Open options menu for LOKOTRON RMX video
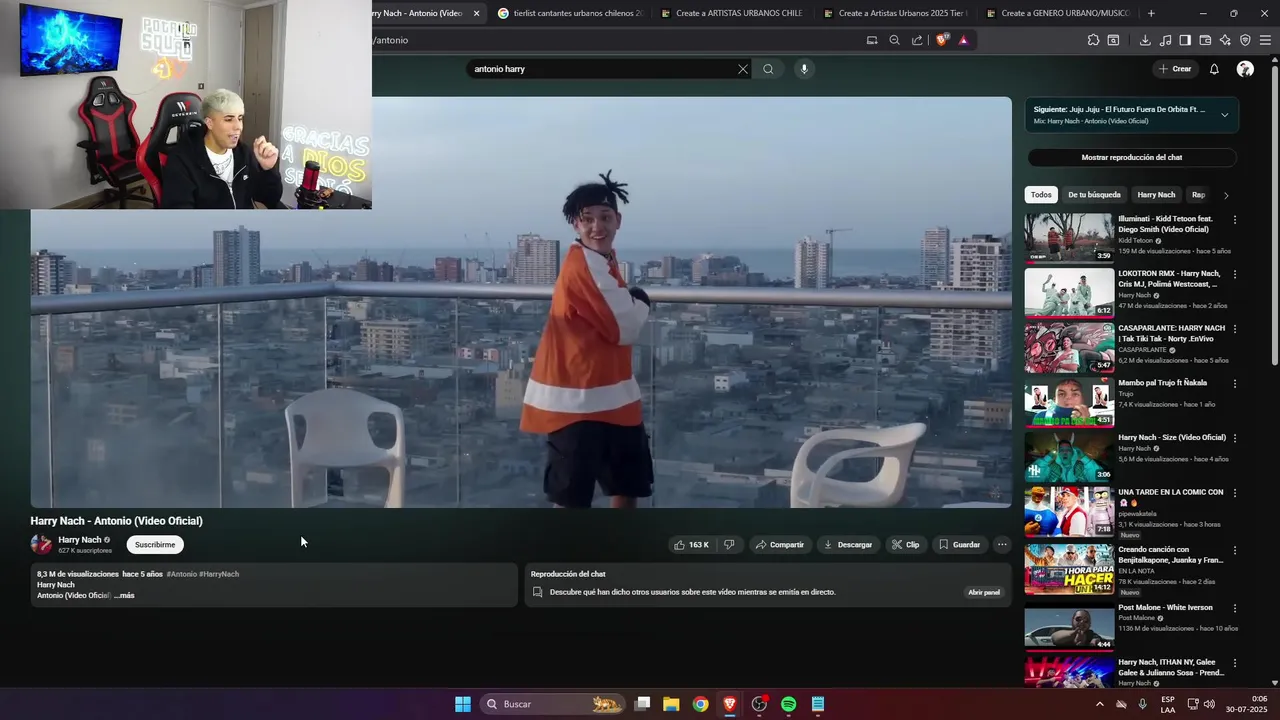This screenshot has height=720, width=1280. click(x=1234, y=275)
